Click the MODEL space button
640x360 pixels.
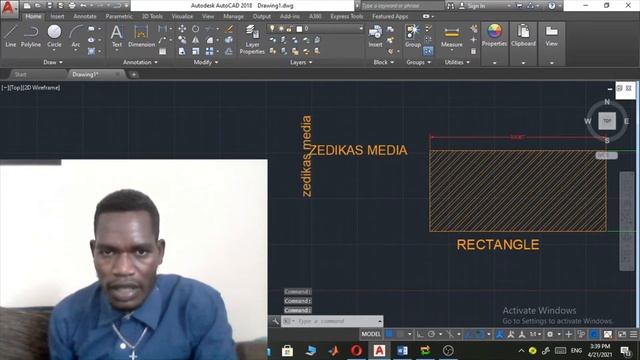pyautogui.click(x=371, y=334)
